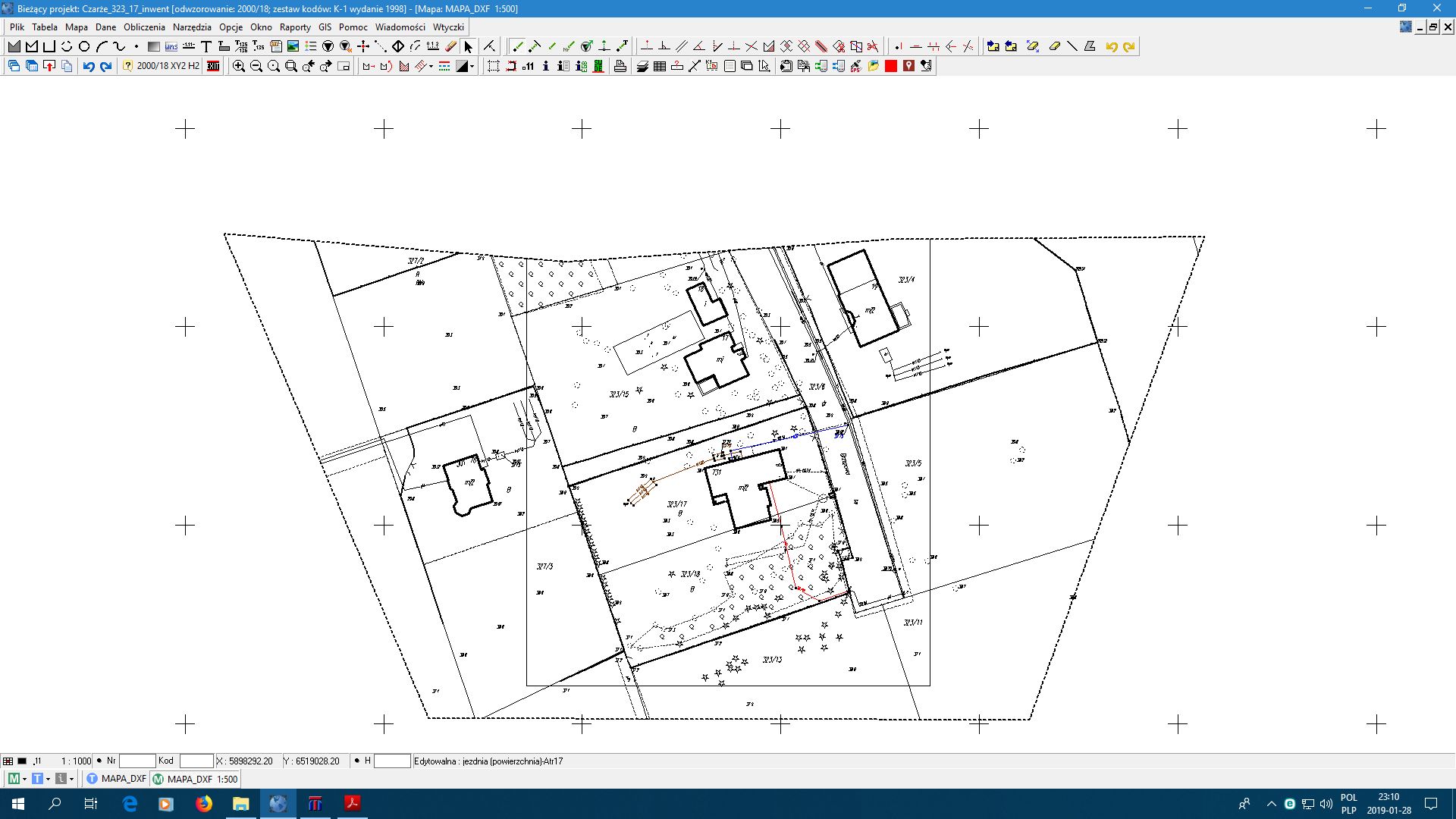1456x819 pixels.
Task: Expand the blue T windows dropdown
Action: tap(48, 779)
